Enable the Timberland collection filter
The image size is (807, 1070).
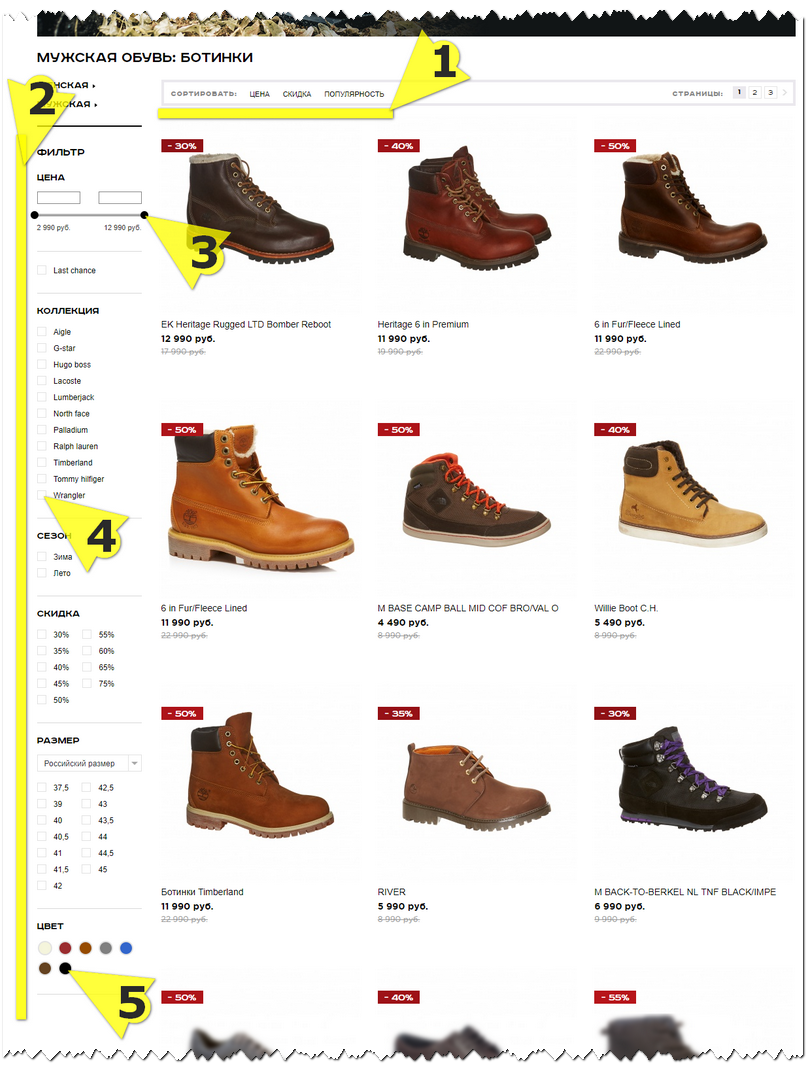coord(42,463)
